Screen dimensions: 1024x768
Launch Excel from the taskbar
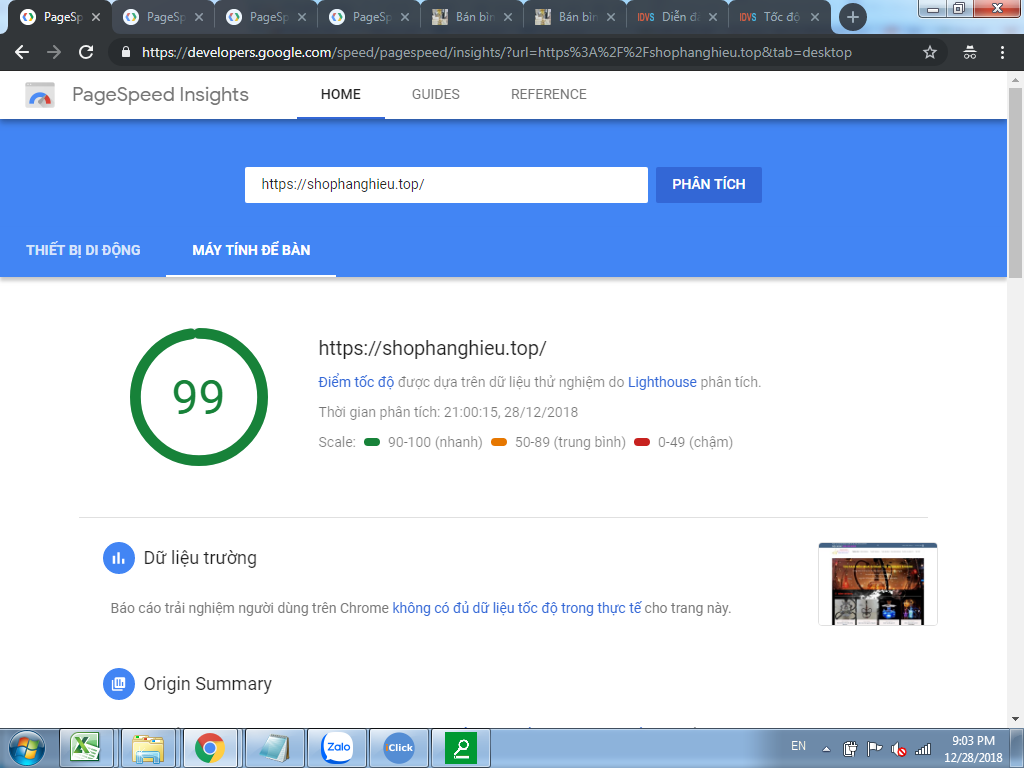click(85, 747)
